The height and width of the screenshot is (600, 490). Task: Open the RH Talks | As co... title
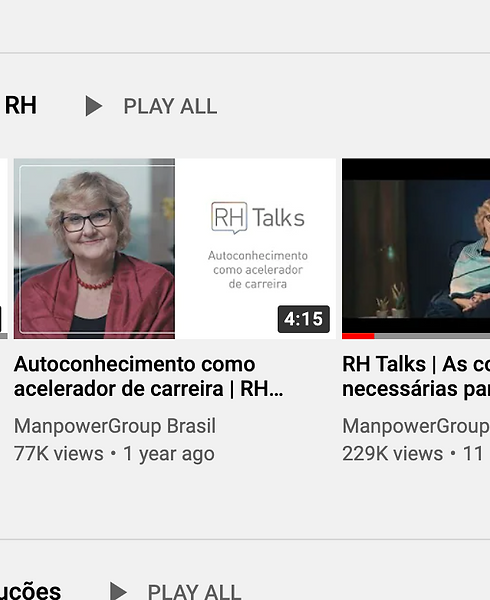click(x=416, y=376)
